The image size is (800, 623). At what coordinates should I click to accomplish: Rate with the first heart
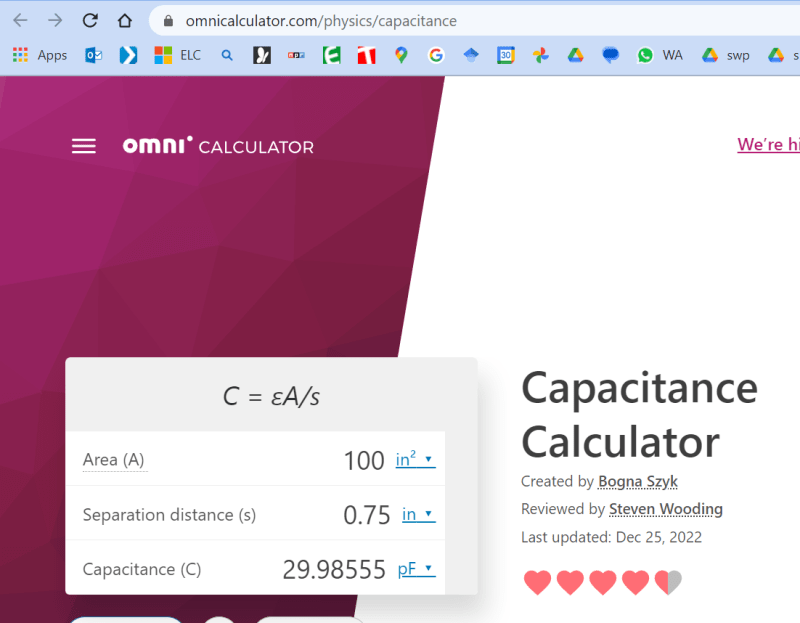point(537,582)
